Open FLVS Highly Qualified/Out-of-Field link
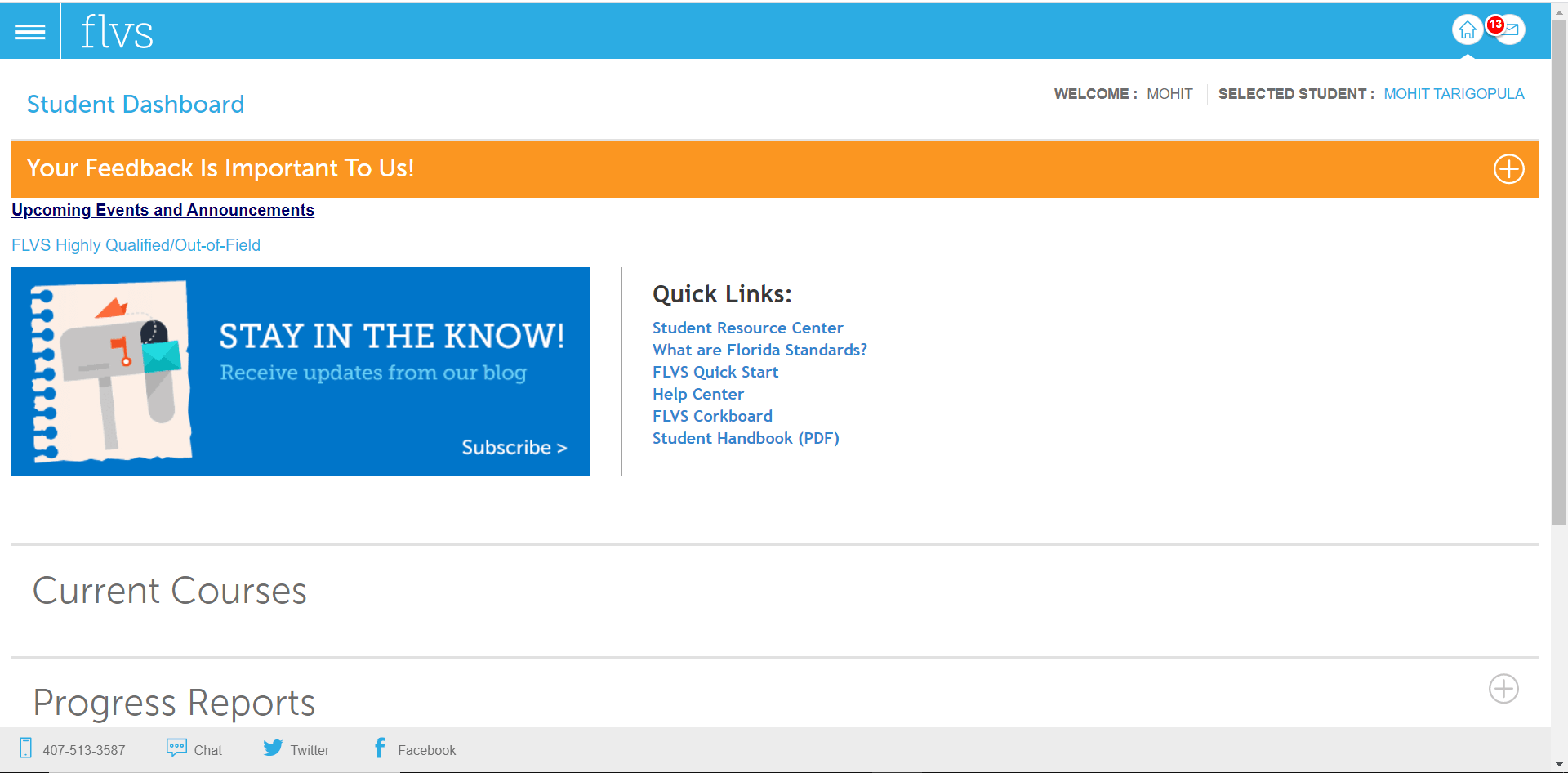Viewport: 1568px width, 773px height. (x=136, y=245)
